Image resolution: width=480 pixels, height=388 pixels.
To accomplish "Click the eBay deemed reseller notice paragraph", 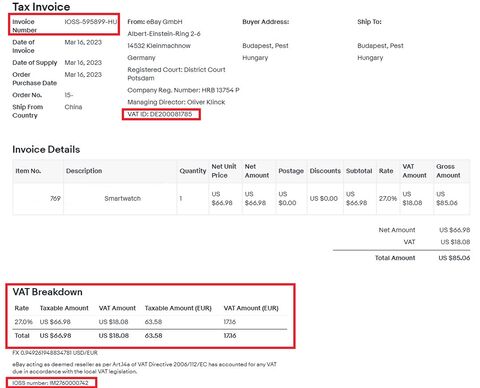I will coord(144,368).
